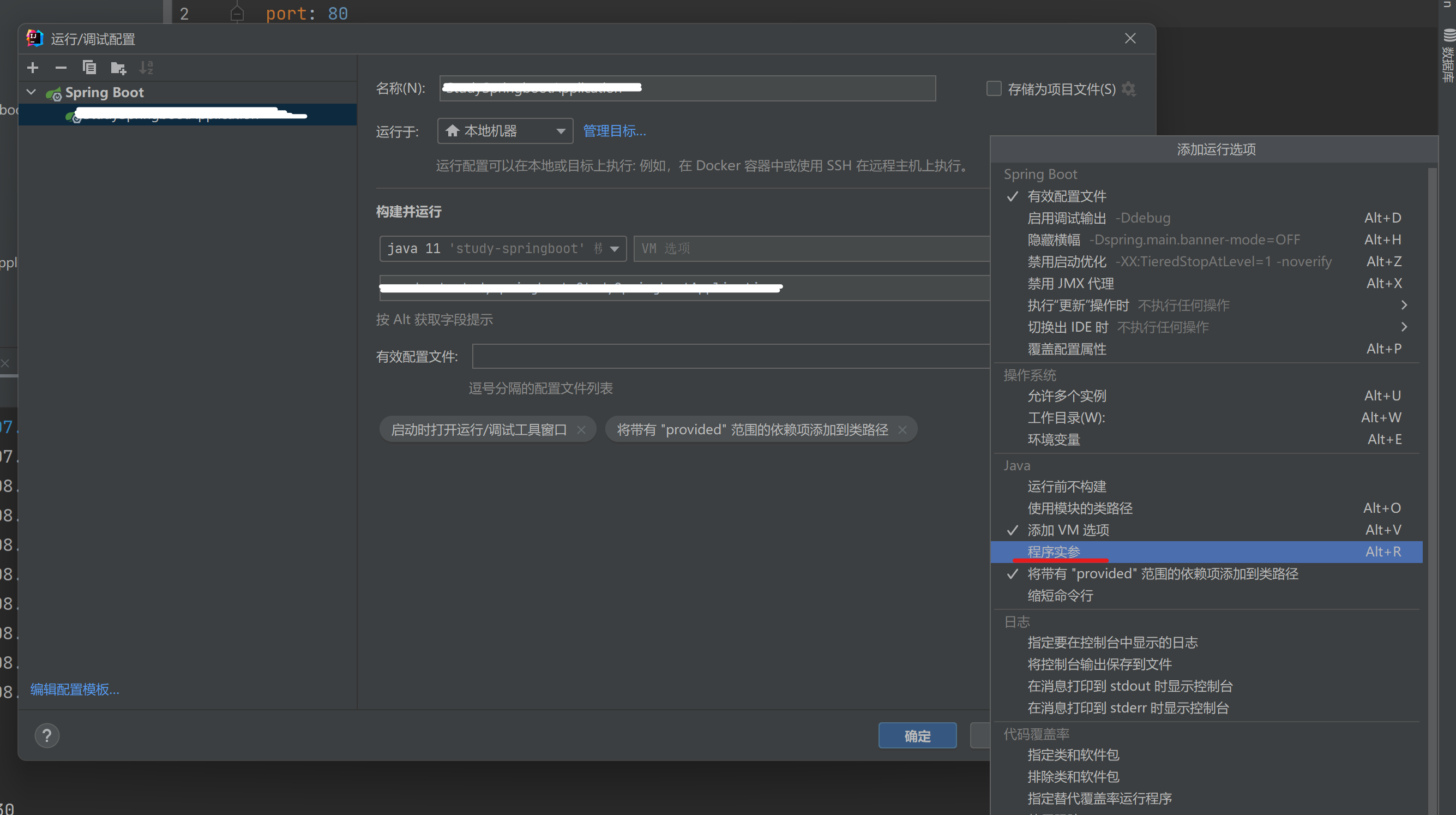Open the run on Local machine dropdown
1456x815 pixels.
505,131
